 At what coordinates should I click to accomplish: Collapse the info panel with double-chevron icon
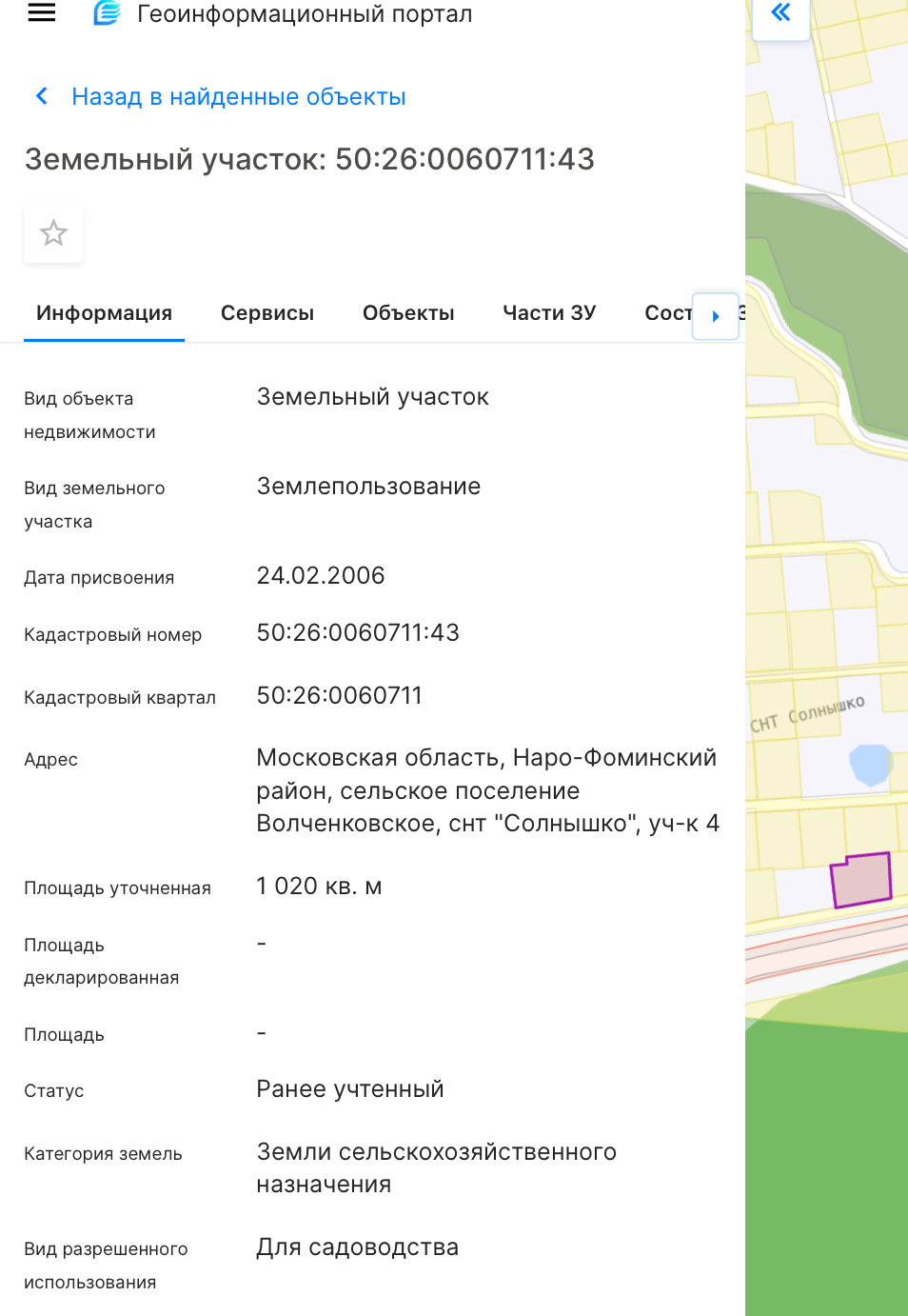pyautogui.click(x=780, y=12)
